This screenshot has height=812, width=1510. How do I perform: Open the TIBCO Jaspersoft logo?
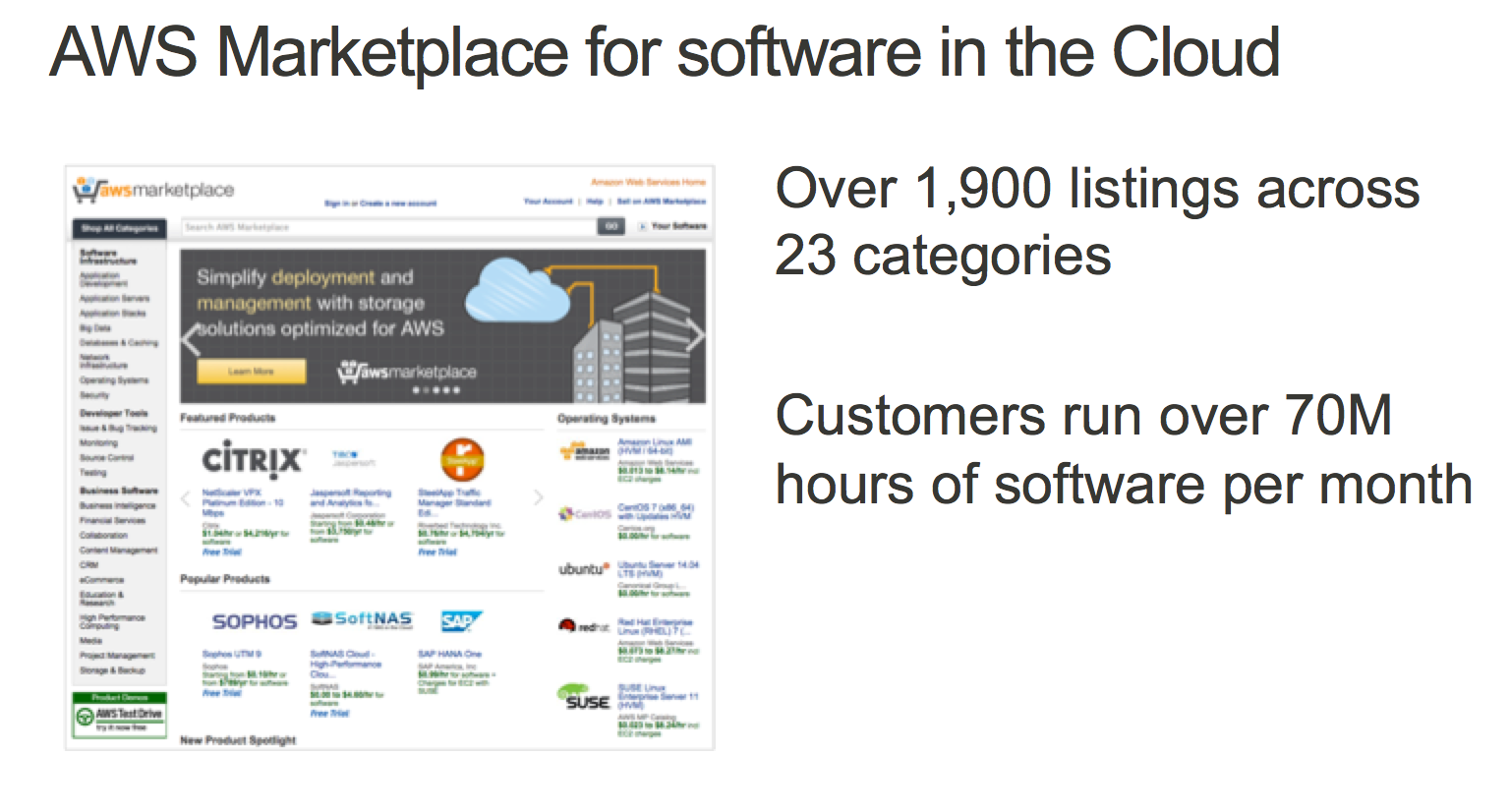coord(354,459)
